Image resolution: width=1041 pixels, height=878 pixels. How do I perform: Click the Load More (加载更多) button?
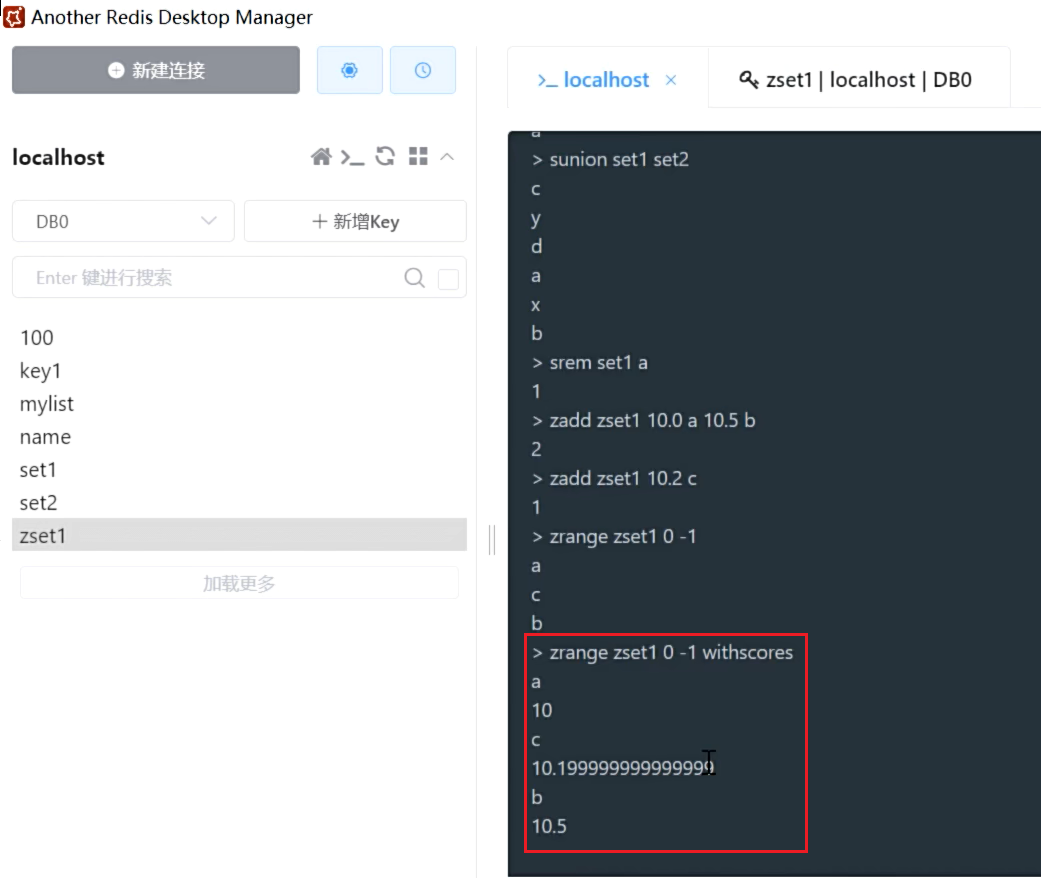pyautogui.click(x=239, y=583)
